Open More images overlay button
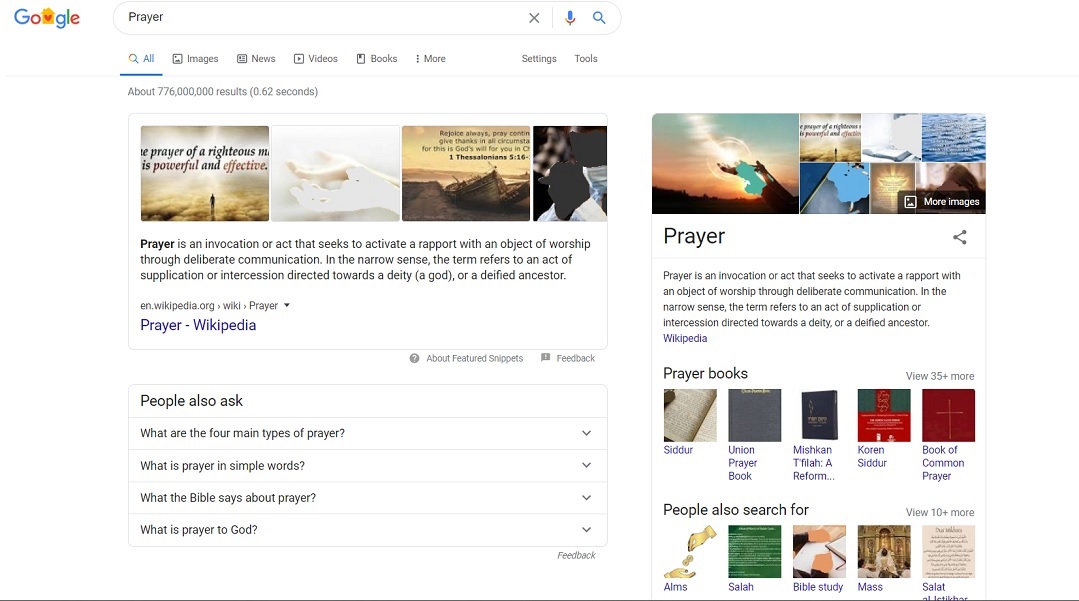Screen dimensions: 1079x601 [941, 201]
